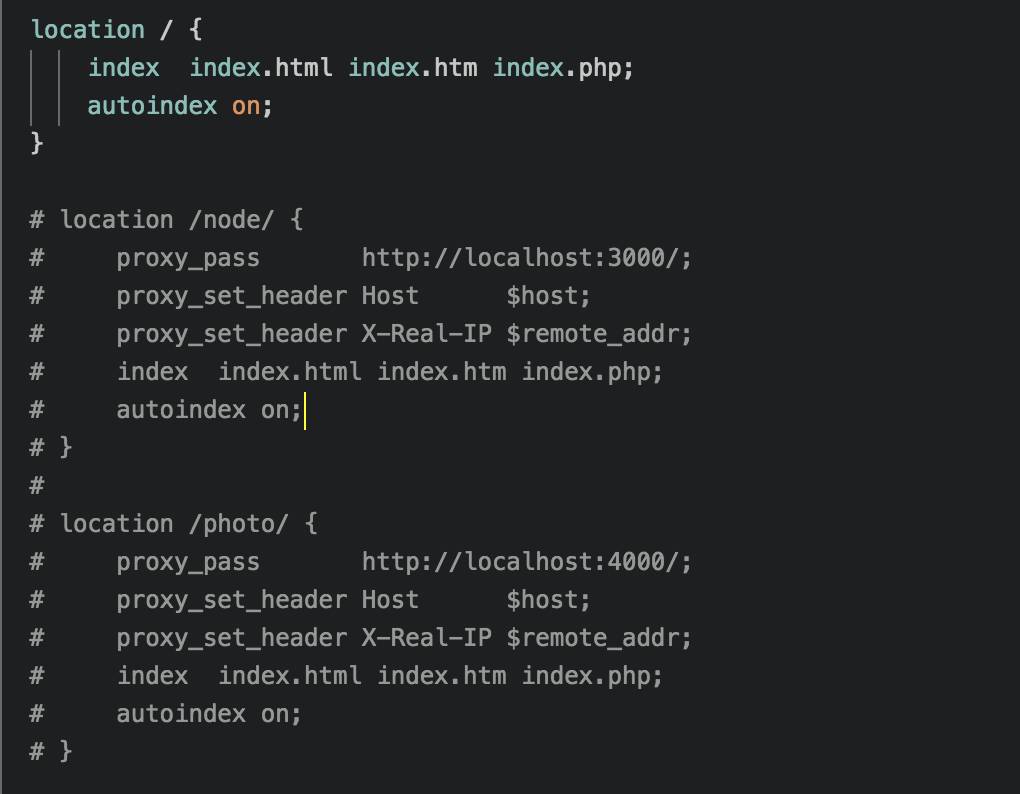The width and height of the screenshot is (1020, 794).
Task: Click the lone # between the commented blocks
Action: pyautogui.click(x=37, y=485)
